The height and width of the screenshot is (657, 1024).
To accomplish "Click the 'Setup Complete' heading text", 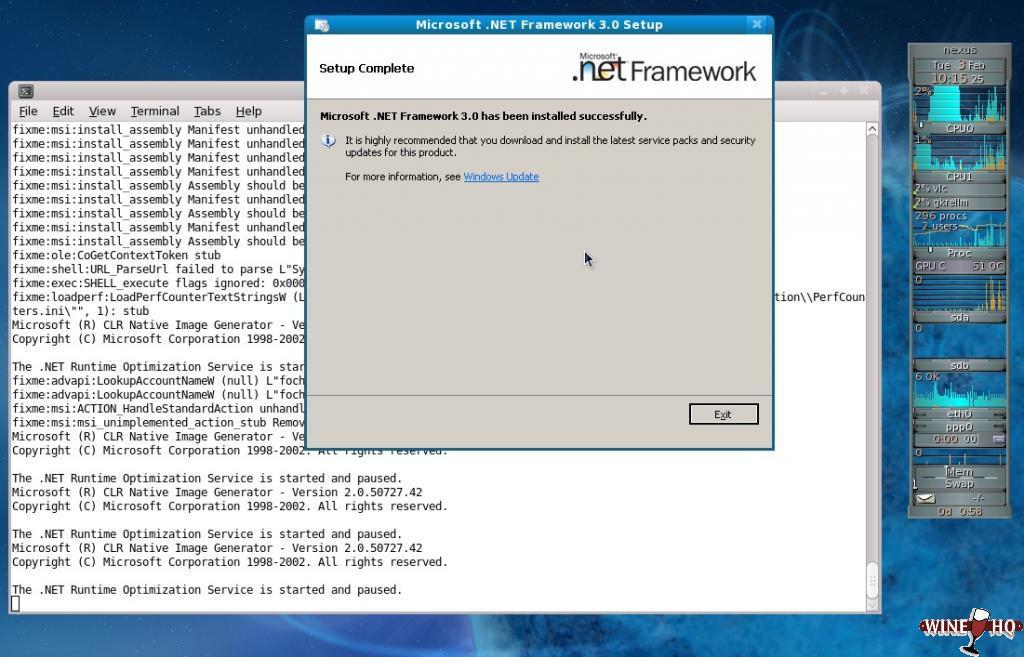I will tap(366, 69).
